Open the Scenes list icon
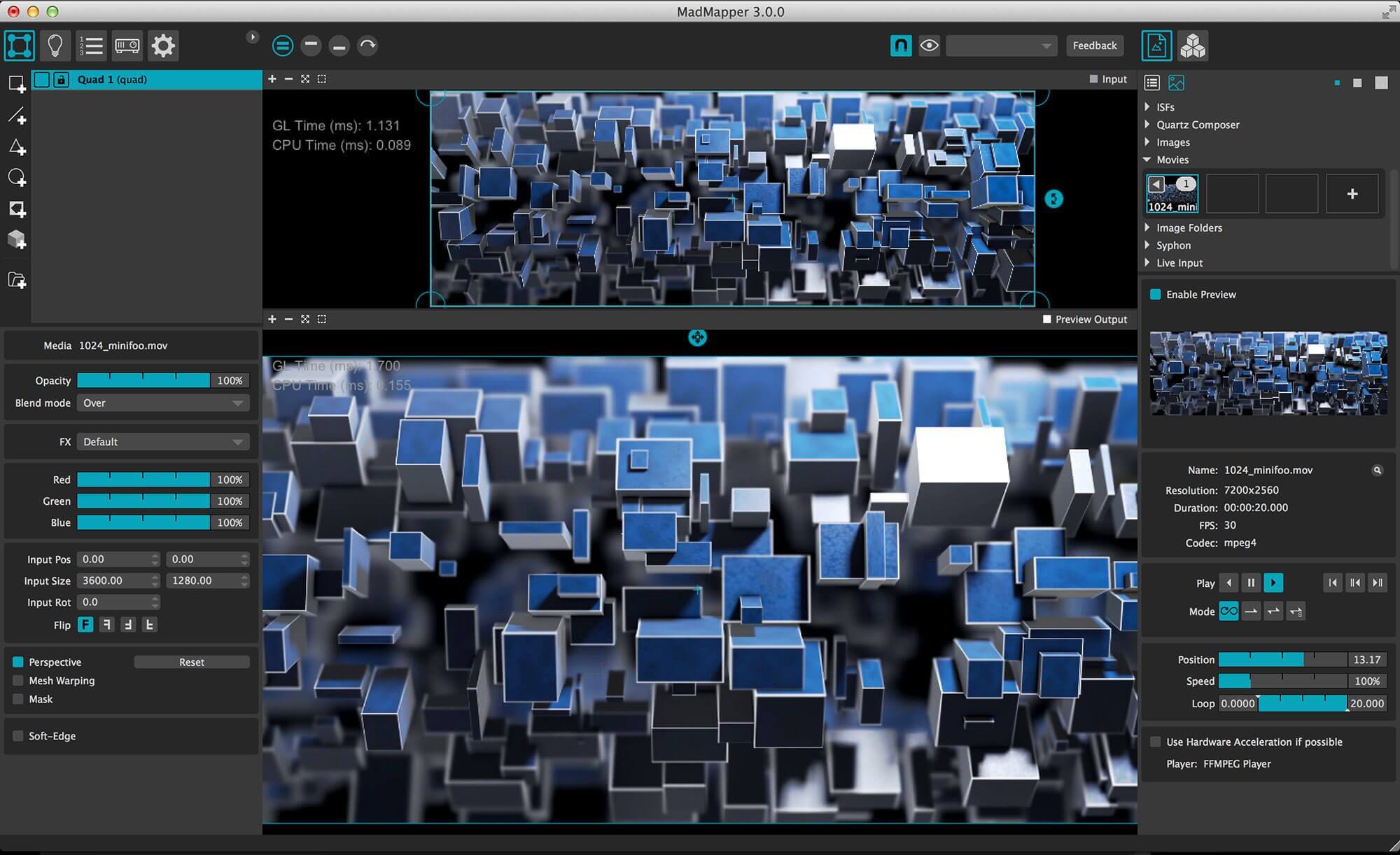This screenshot has height=855, width=1400. [x=91, y=46]
